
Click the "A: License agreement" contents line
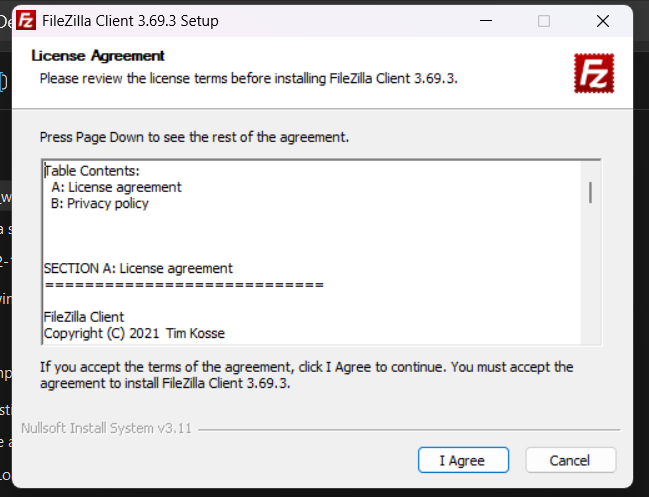point(116,187)
